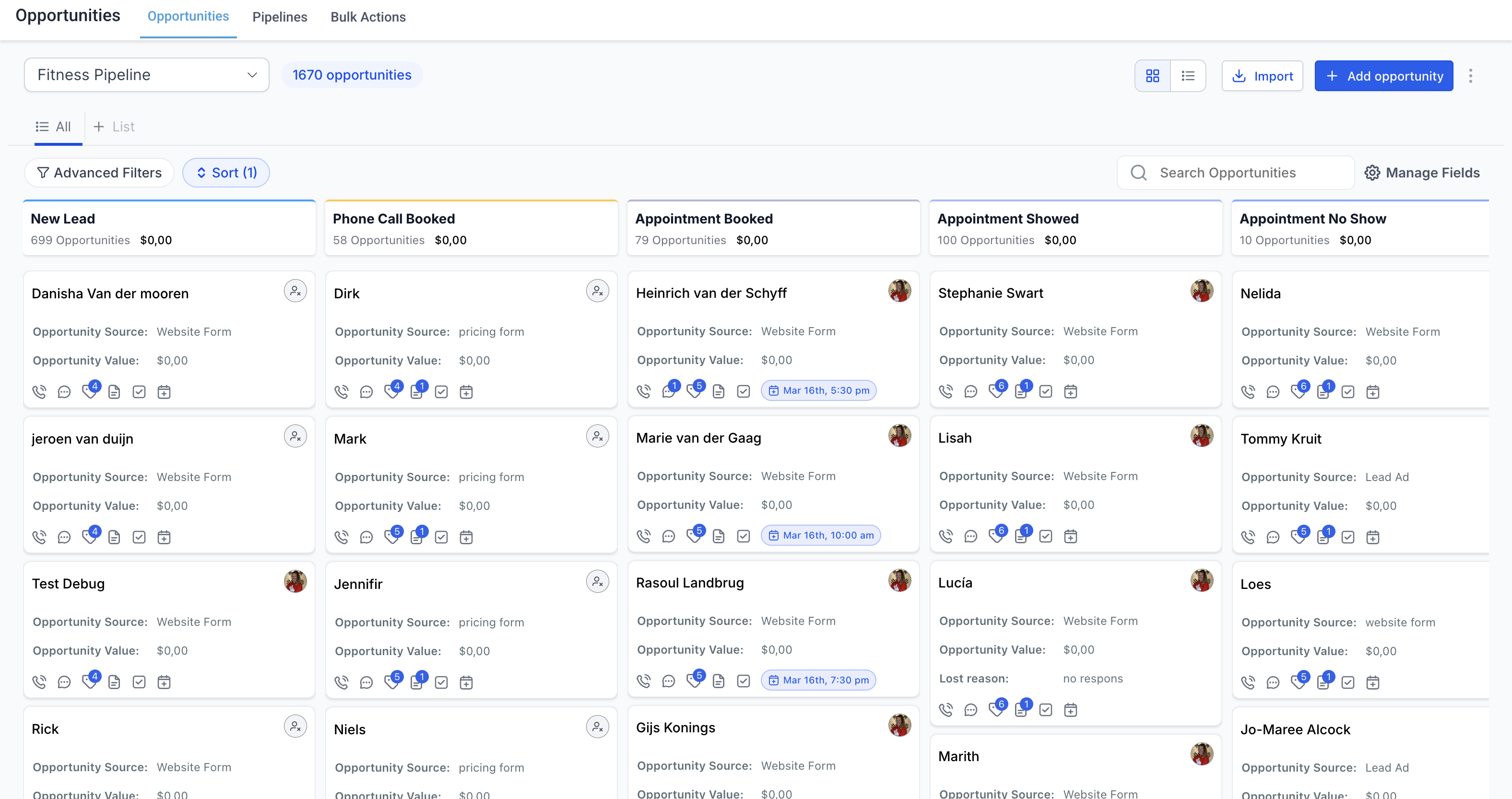Click tags icon on Stephanie Swart's card
This screenshot has width=1512, height=799.
tap(995, 391)
